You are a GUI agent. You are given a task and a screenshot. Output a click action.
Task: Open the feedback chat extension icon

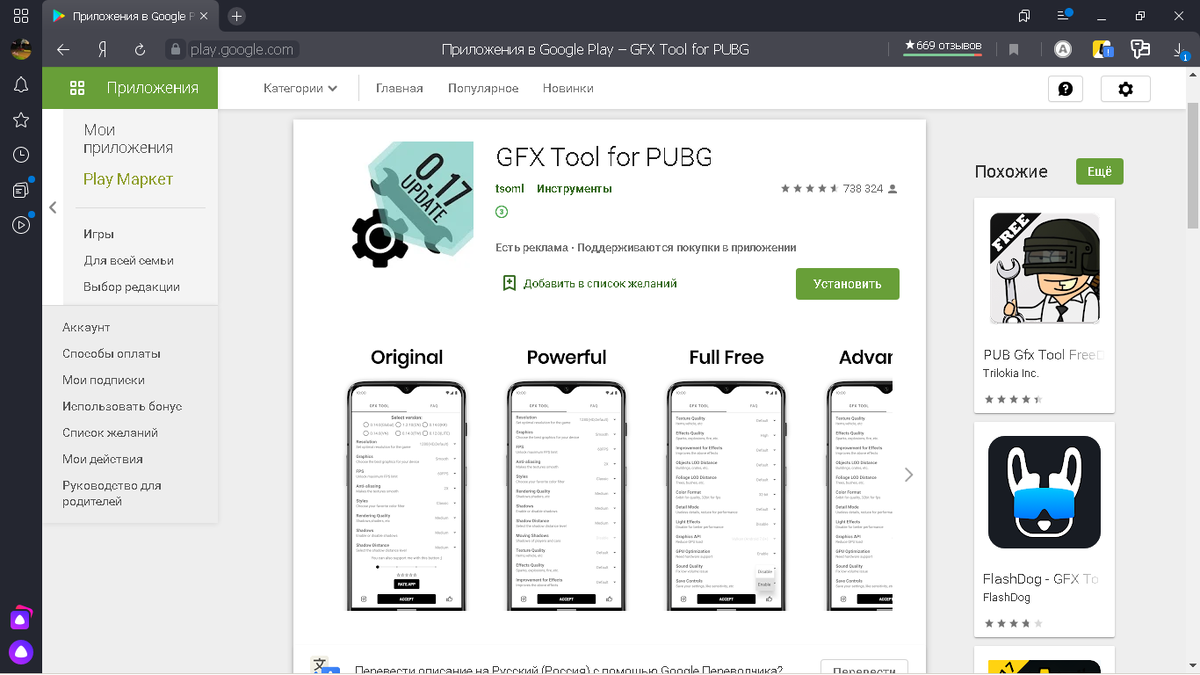click(1140, 49)
